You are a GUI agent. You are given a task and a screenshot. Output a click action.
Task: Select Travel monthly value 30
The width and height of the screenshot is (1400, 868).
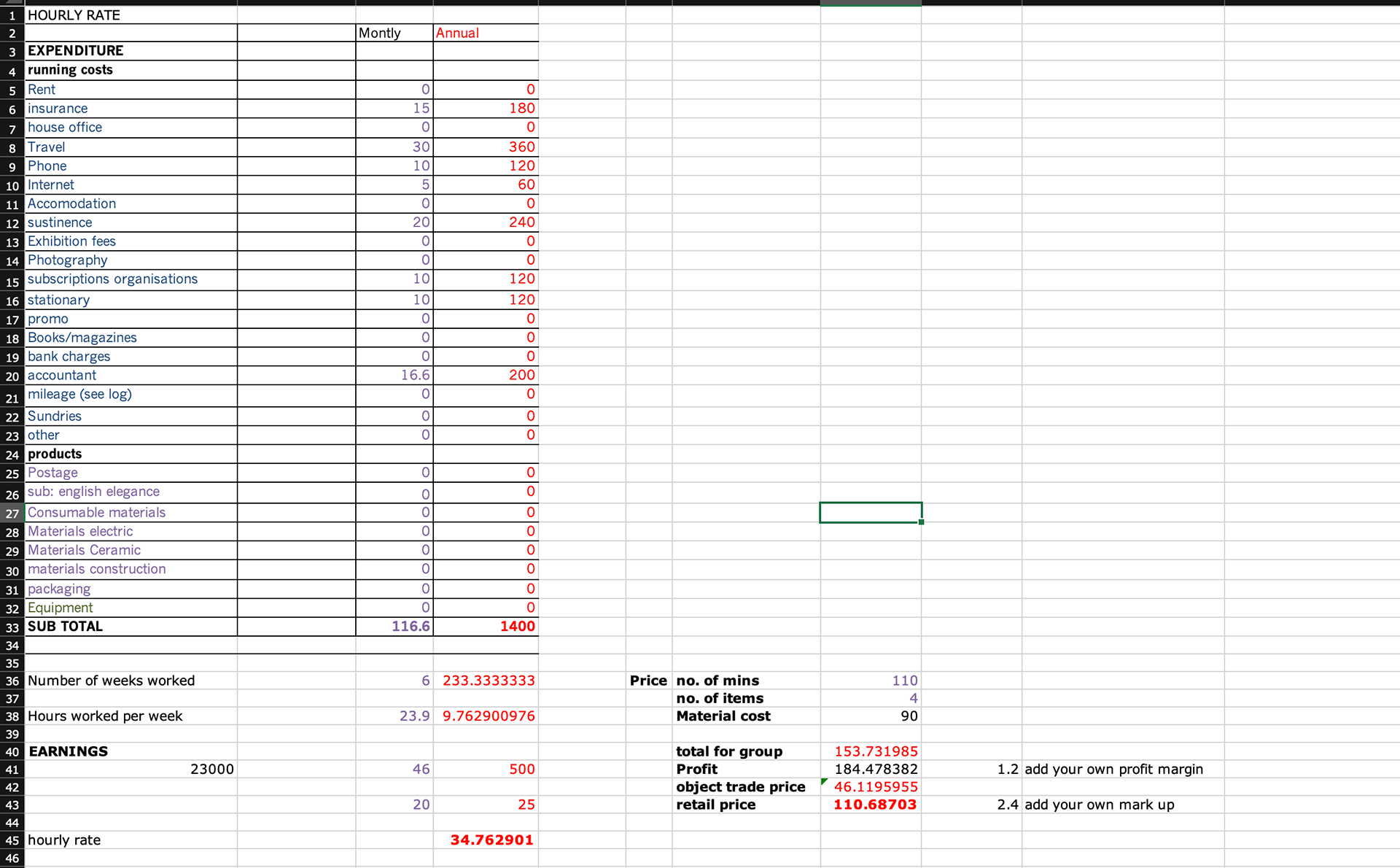[x=394, y=147]
